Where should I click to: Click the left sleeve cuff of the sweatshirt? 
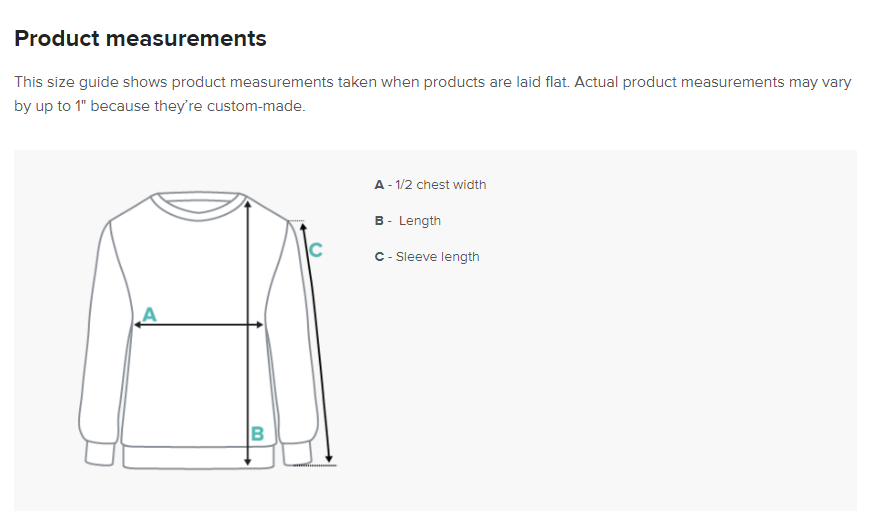99,453
